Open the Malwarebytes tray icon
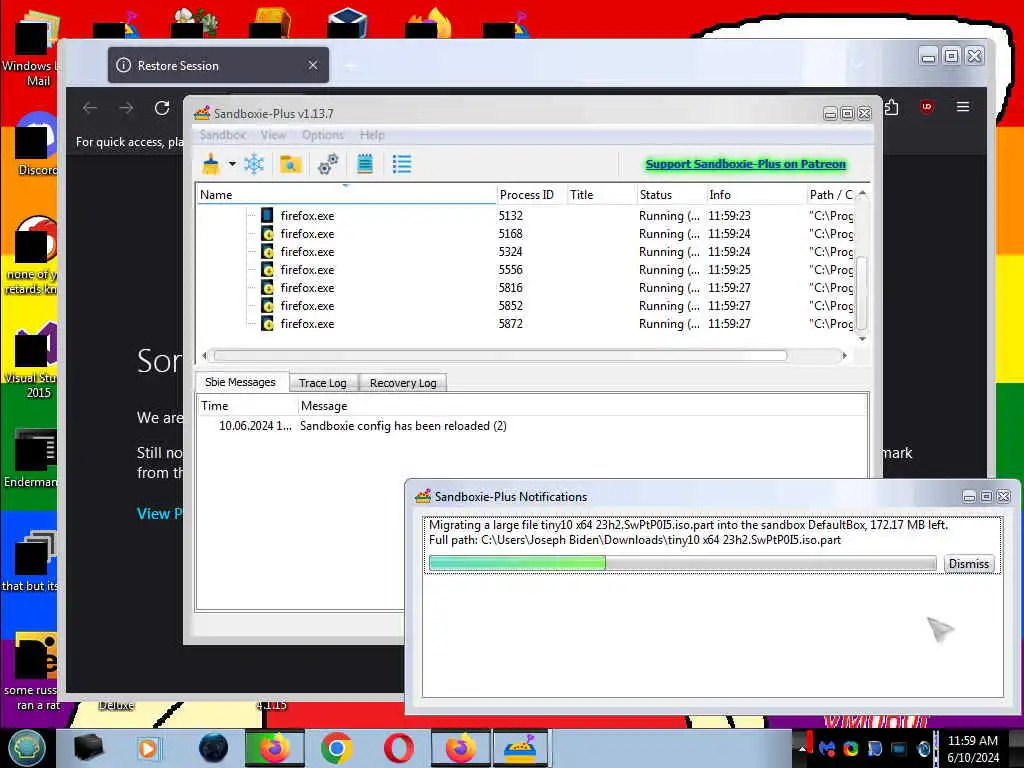Viewport: 1024px width, 768px height. click(827, 749)
